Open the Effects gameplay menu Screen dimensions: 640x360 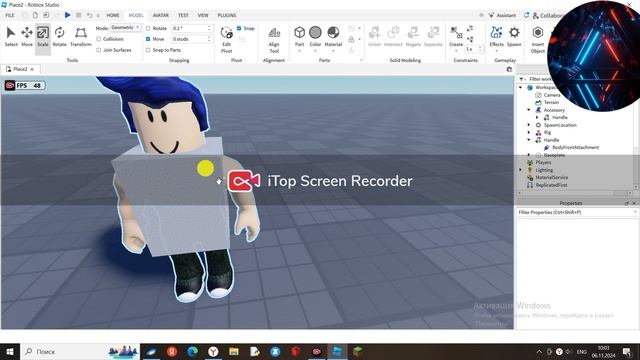point(496,36)
